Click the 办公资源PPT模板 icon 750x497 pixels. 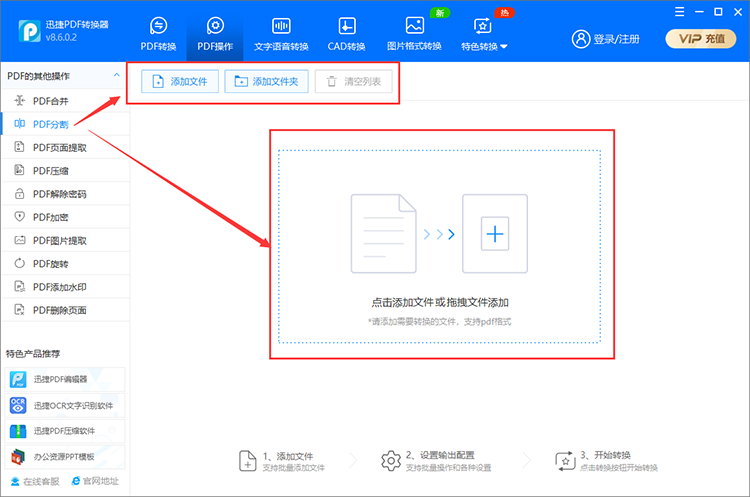(x=19, y=457)
